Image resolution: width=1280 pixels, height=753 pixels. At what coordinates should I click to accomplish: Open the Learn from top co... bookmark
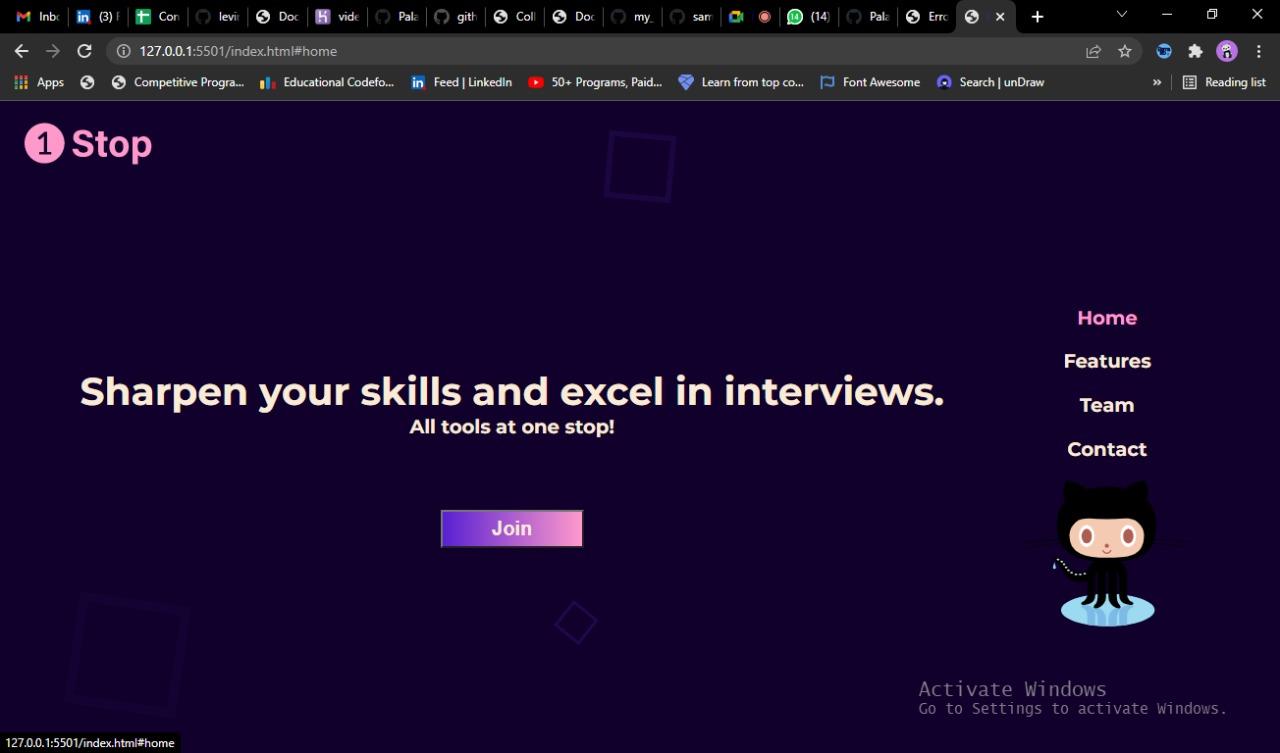[x=741, y=82]
